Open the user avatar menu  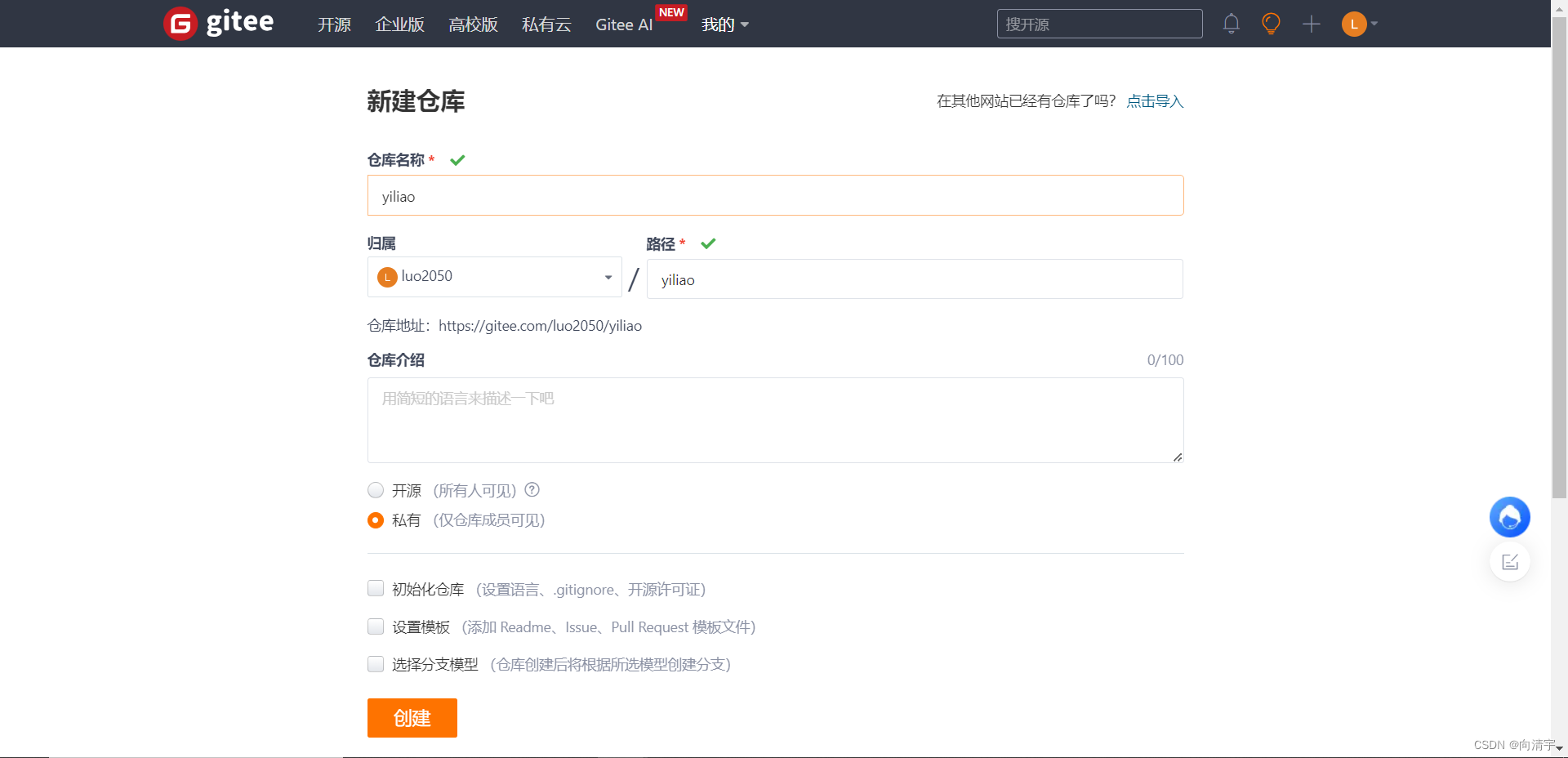1359,24
